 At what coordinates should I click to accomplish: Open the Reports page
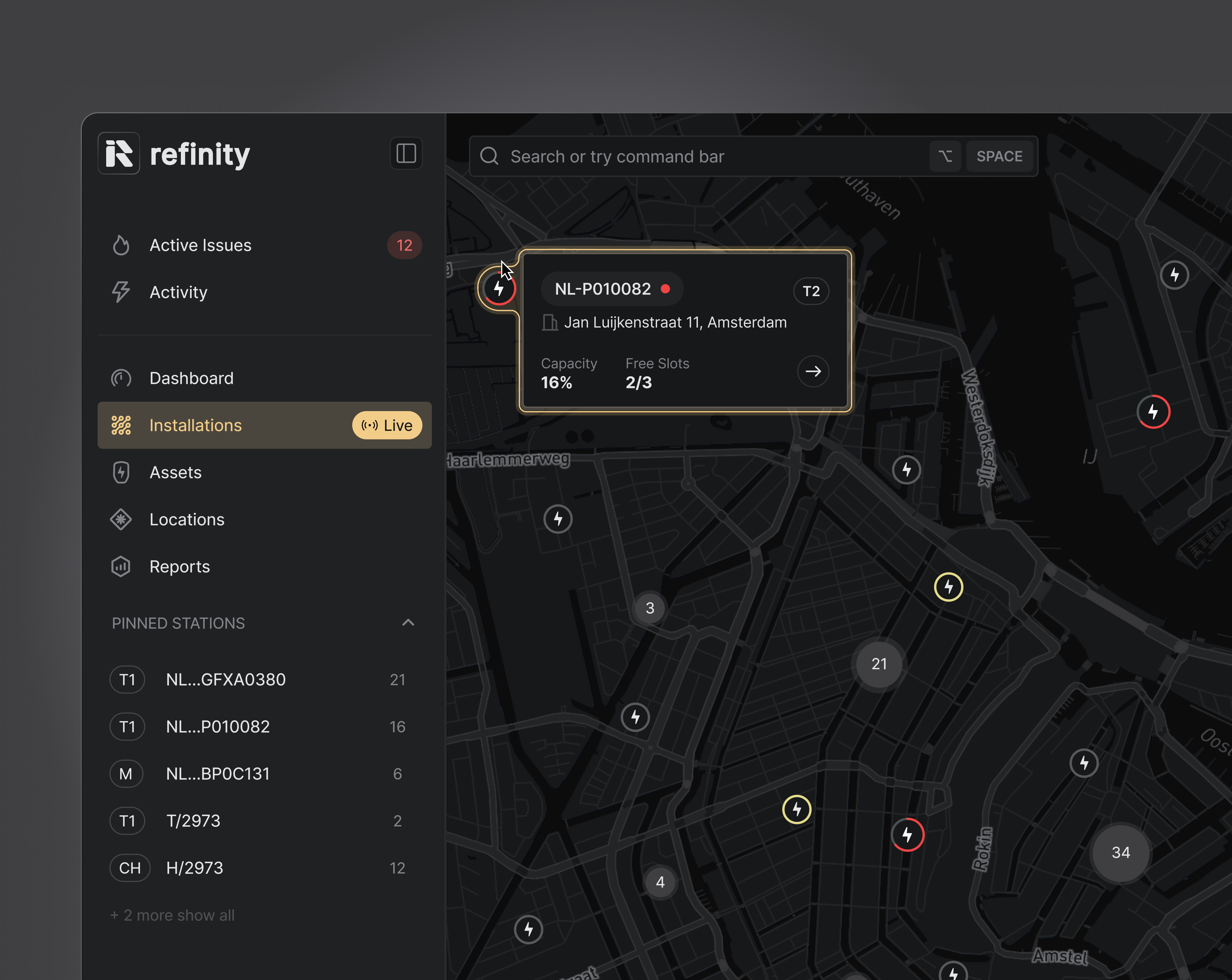(x=264, y=567)
